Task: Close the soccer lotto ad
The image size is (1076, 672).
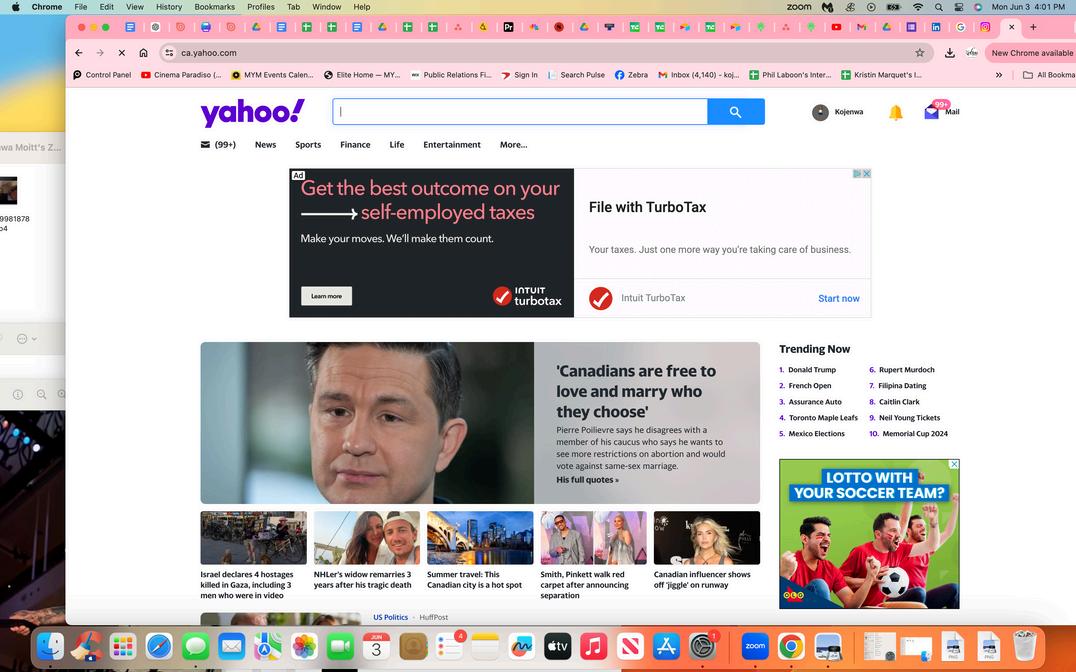Action: coord(954,465)
